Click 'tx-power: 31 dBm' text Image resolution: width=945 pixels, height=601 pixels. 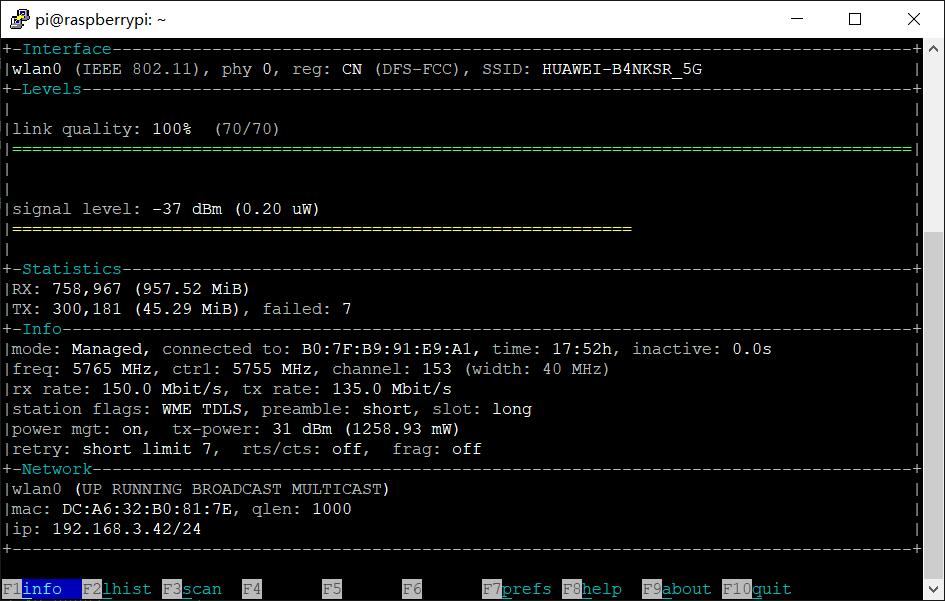click(252, 429)
